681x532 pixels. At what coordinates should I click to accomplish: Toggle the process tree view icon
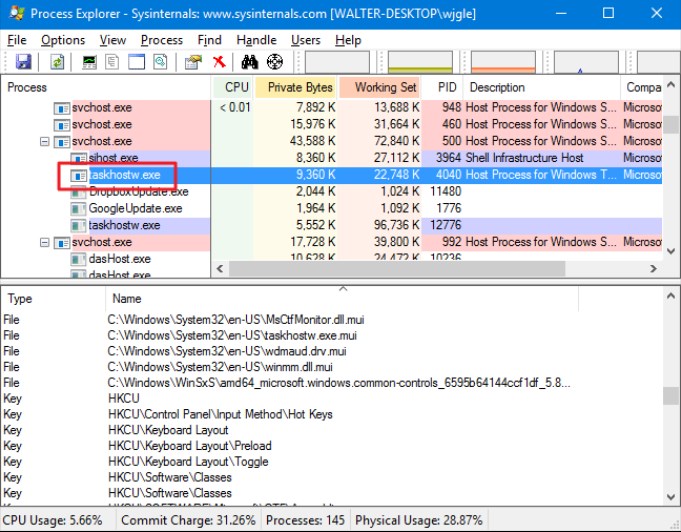pyautogui.click(x=112, y=62)
